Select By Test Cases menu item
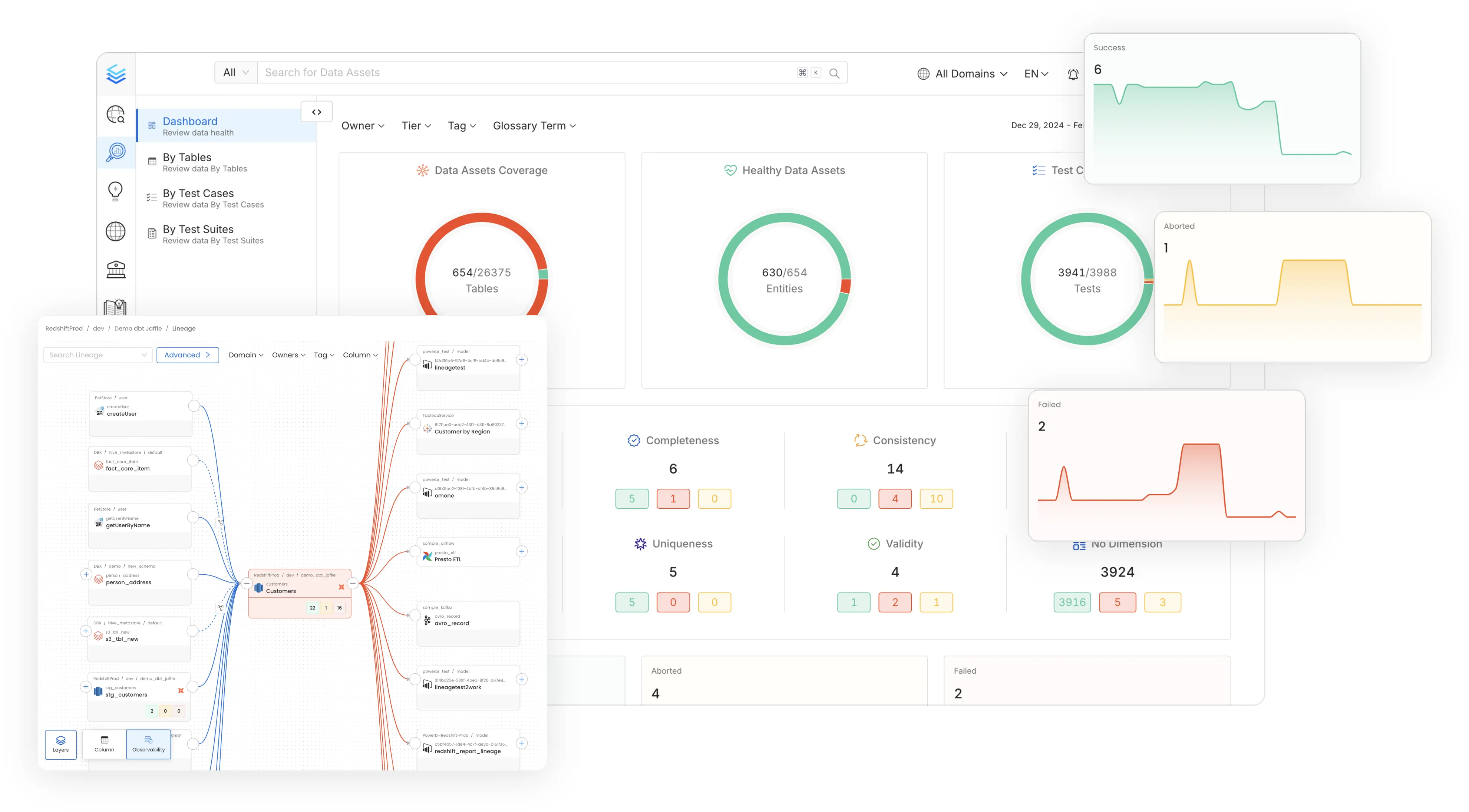The width and height of the screenshot is (1469, 812). pos(198,198)
